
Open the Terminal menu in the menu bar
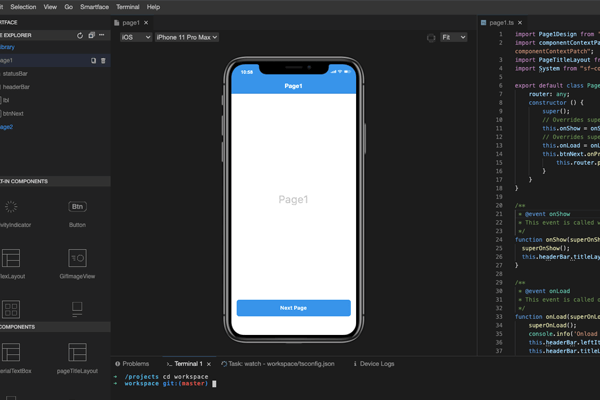tap(127, 7)
